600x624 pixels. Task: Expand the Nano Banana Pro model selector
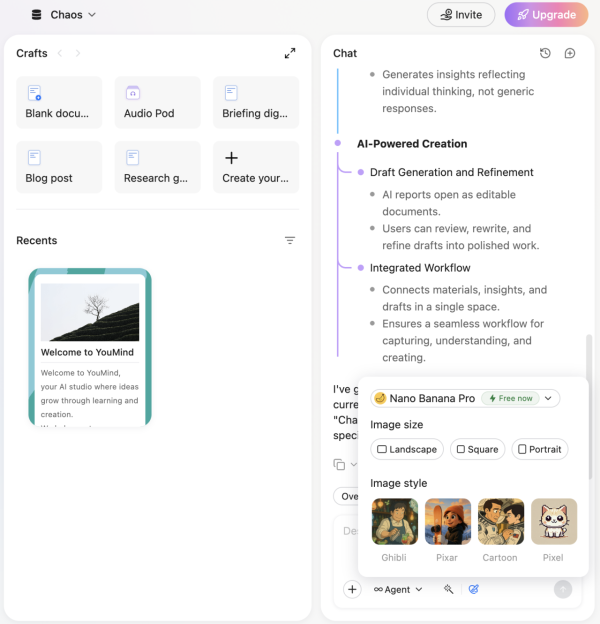465,398
